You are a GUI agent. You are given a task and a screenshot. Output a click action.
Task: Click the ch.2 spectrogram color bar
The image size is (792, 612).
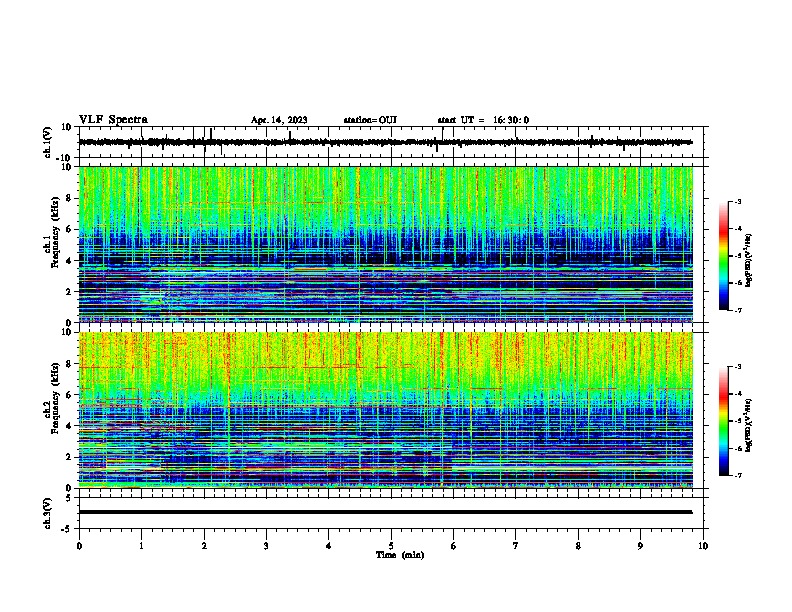724,421
